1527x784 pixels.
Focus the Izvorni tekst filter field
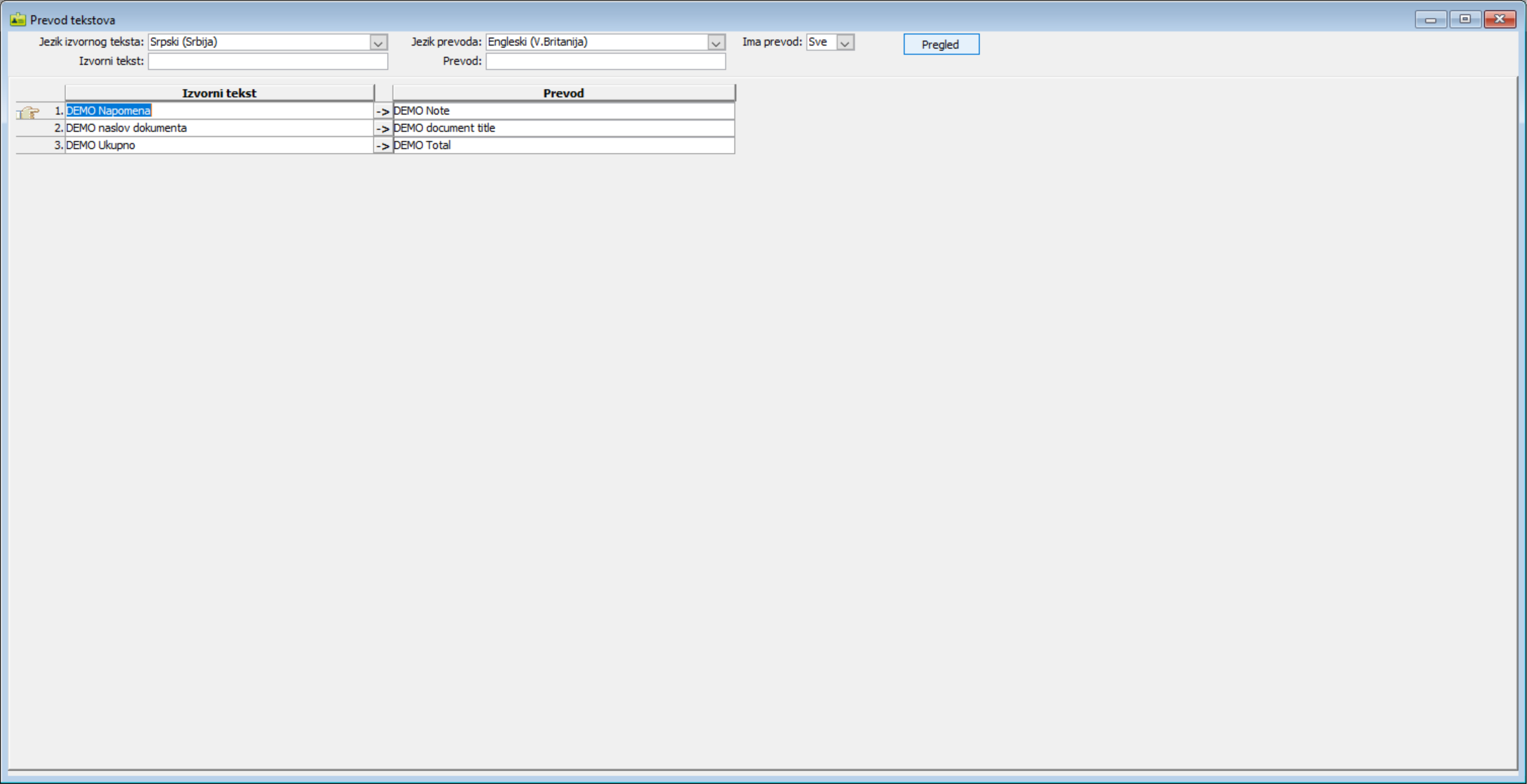268,61
